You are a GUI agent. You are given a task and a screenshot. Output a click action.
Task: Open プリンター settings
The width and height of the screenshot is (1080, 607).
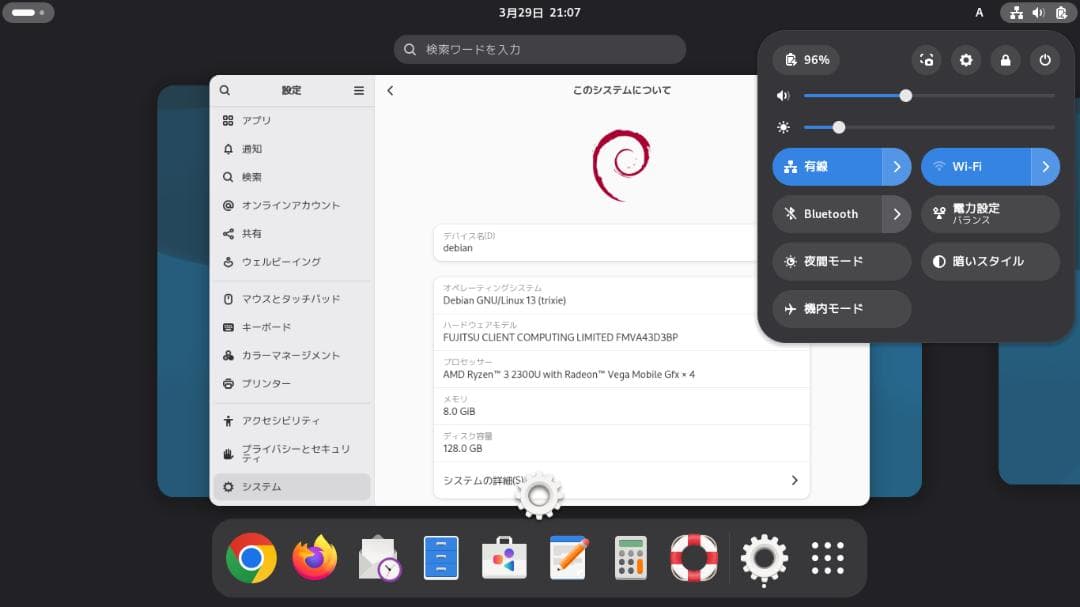[x=292, y=384]
